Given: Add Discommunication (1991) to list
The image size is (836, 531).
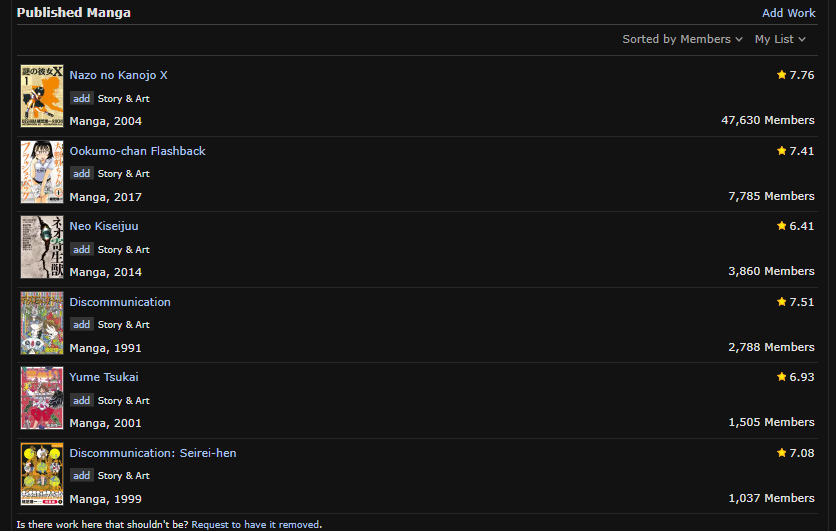Looking at the screenshot, I should coord(82,325).
